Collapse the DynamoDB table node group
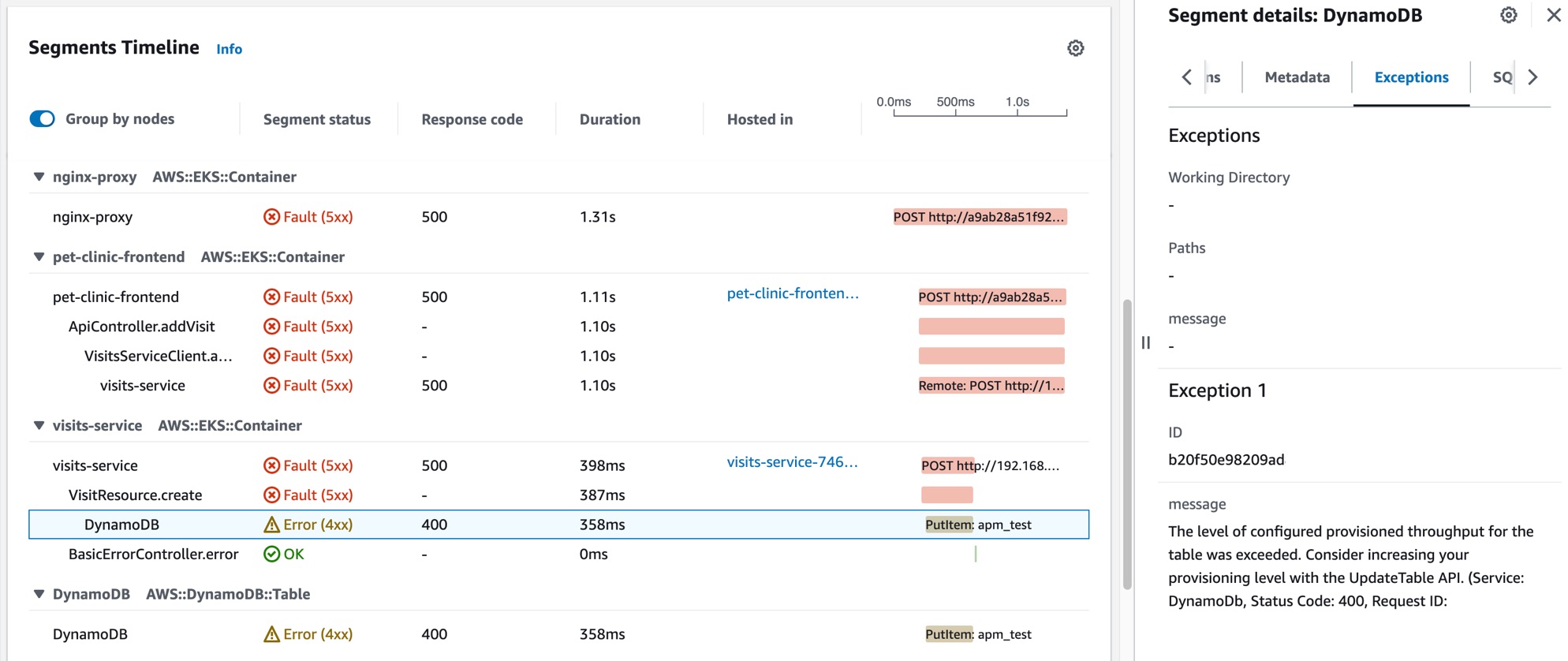1568x661 pixels. tap(39, 595)
